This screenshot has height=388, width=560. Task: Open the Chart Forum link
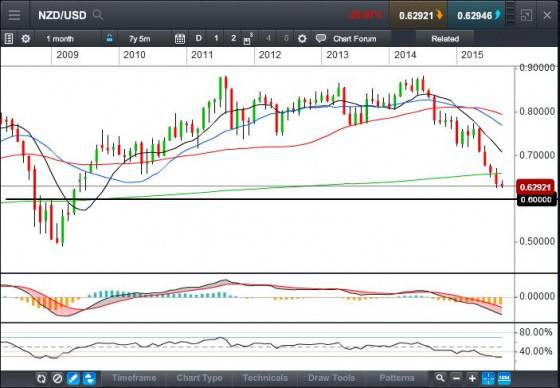pos(354,39)
